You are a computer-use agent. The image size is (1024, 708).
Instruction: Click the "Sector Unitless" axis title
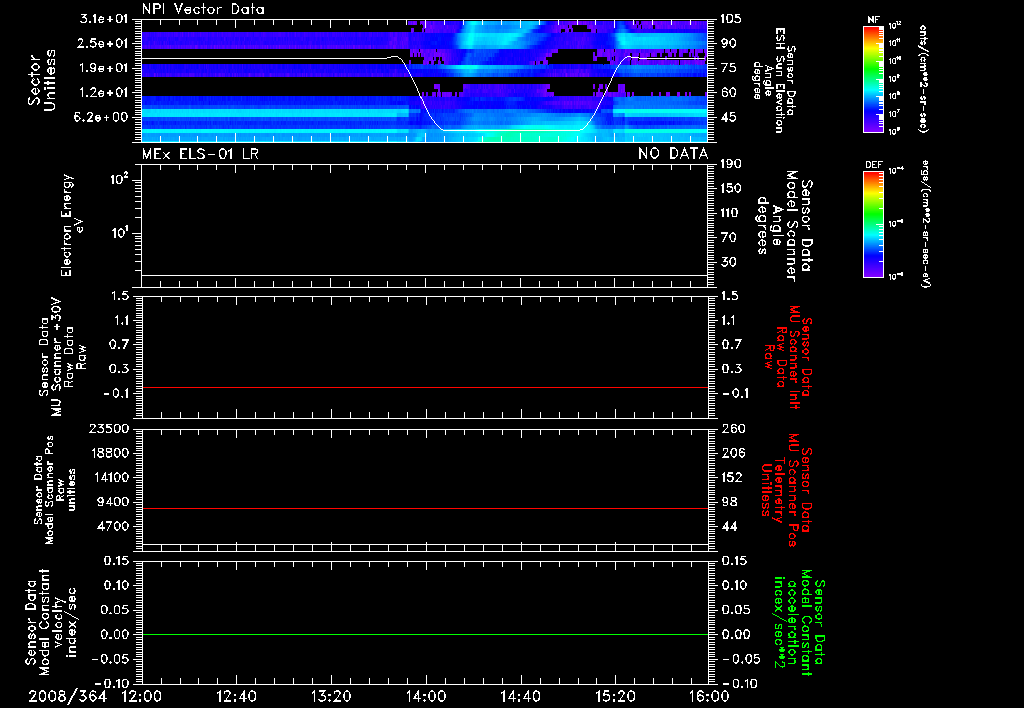pyautogui.click(x=42, y=80)
